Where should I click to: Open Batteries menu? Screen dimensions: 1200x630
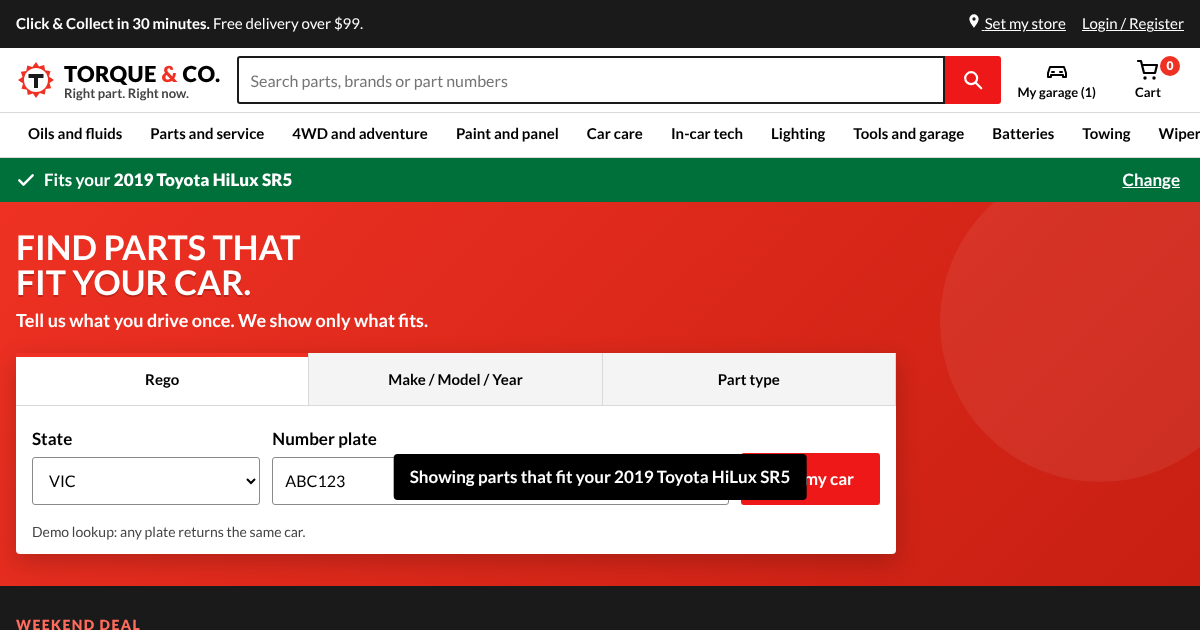click(1023, 134)
